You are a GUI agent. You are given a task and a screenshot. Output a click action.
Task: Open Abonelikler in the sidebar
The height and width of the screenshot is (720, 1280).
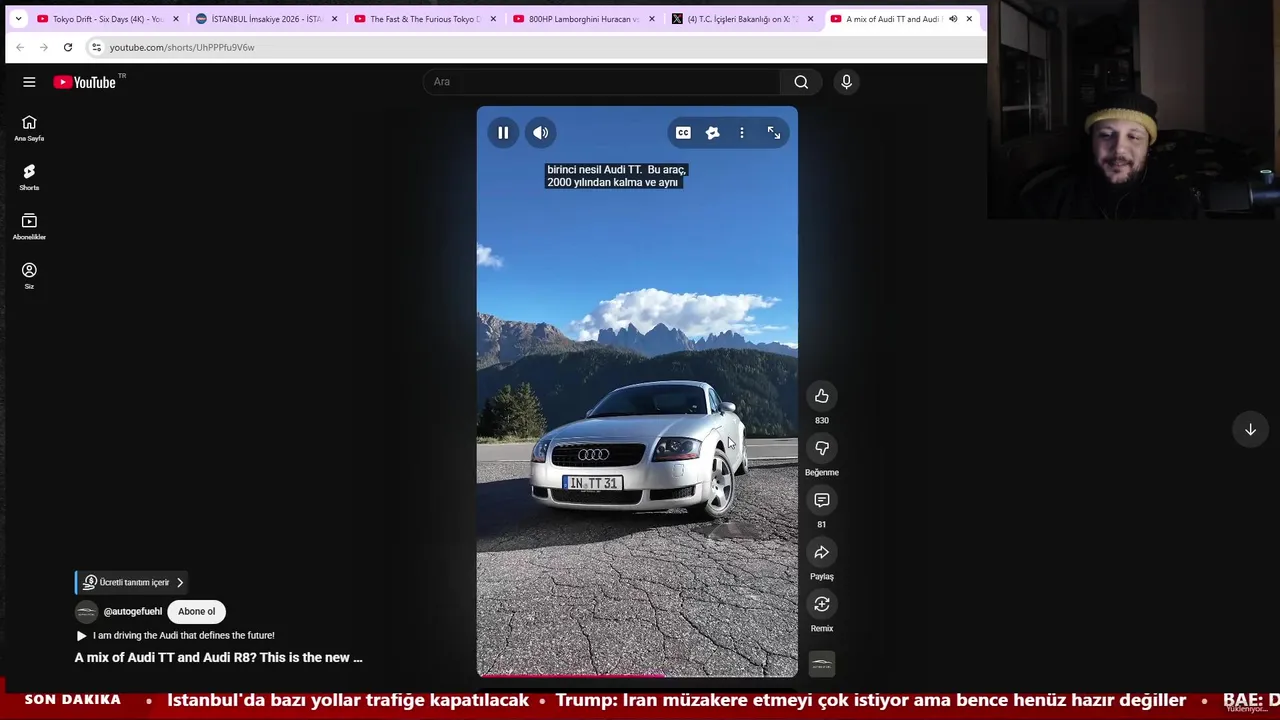29,226
